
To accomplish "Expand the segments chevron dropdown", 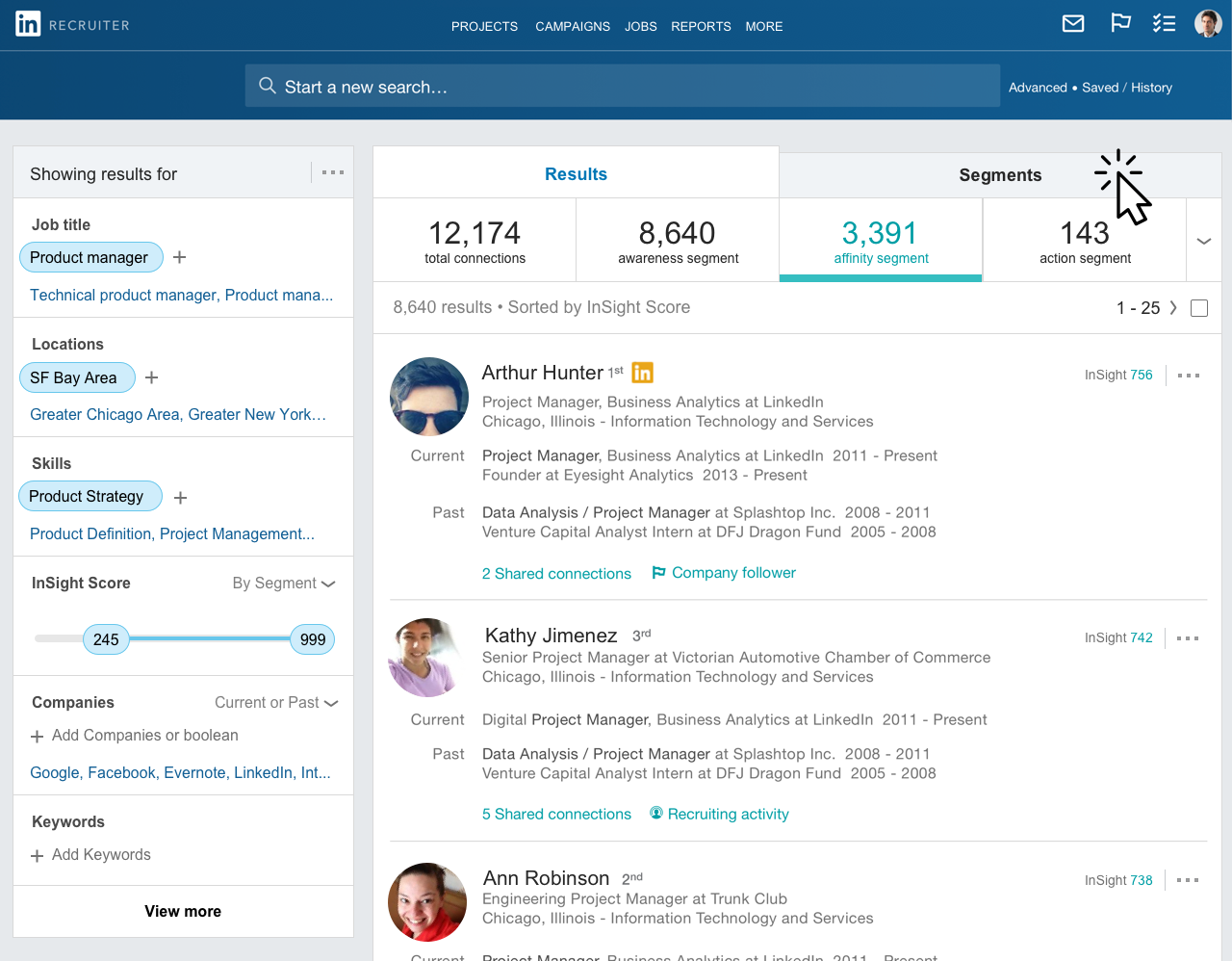I will pos(1204,241).
